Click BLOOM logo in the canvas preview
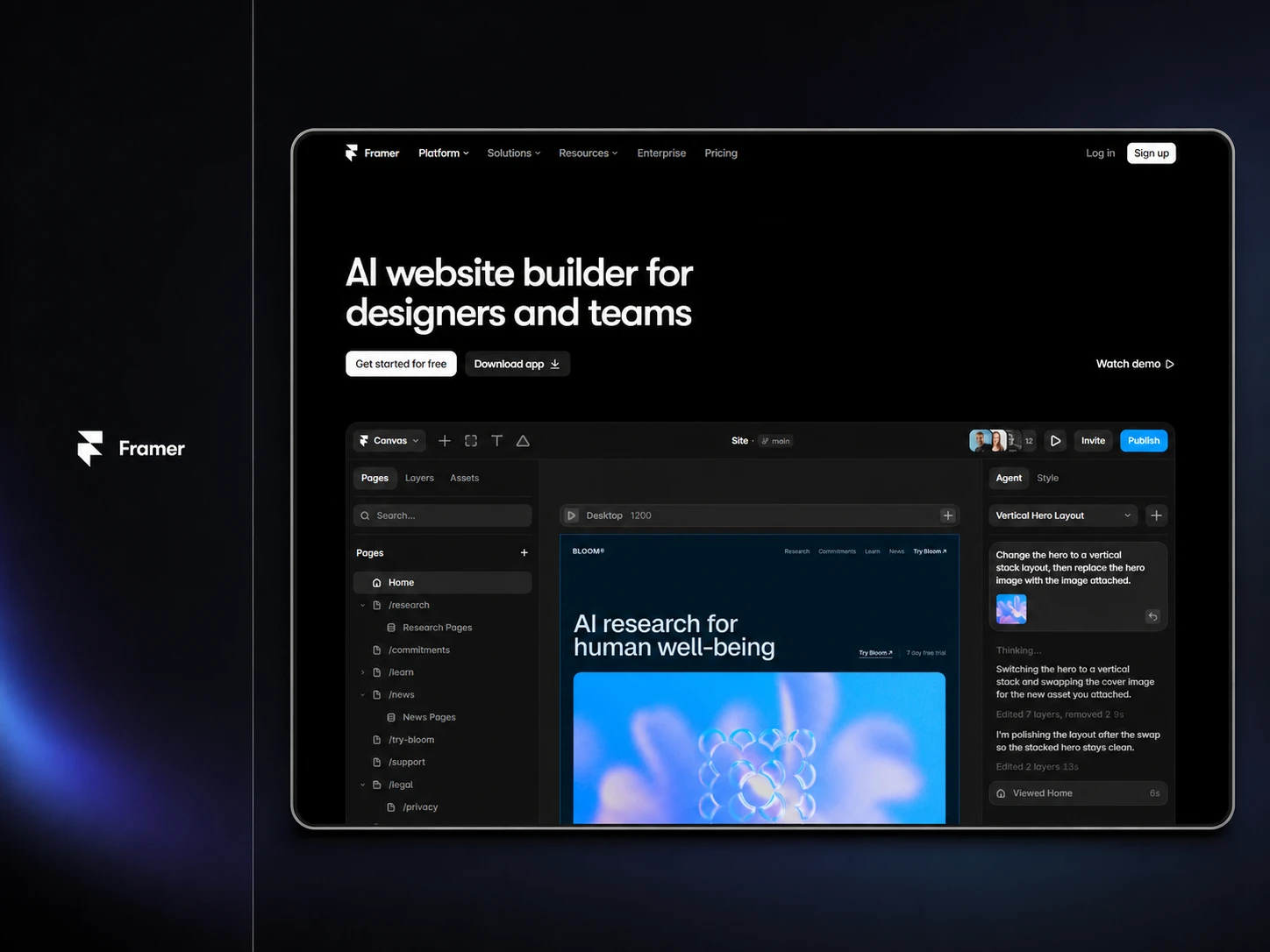 click(x=589, y=551)
